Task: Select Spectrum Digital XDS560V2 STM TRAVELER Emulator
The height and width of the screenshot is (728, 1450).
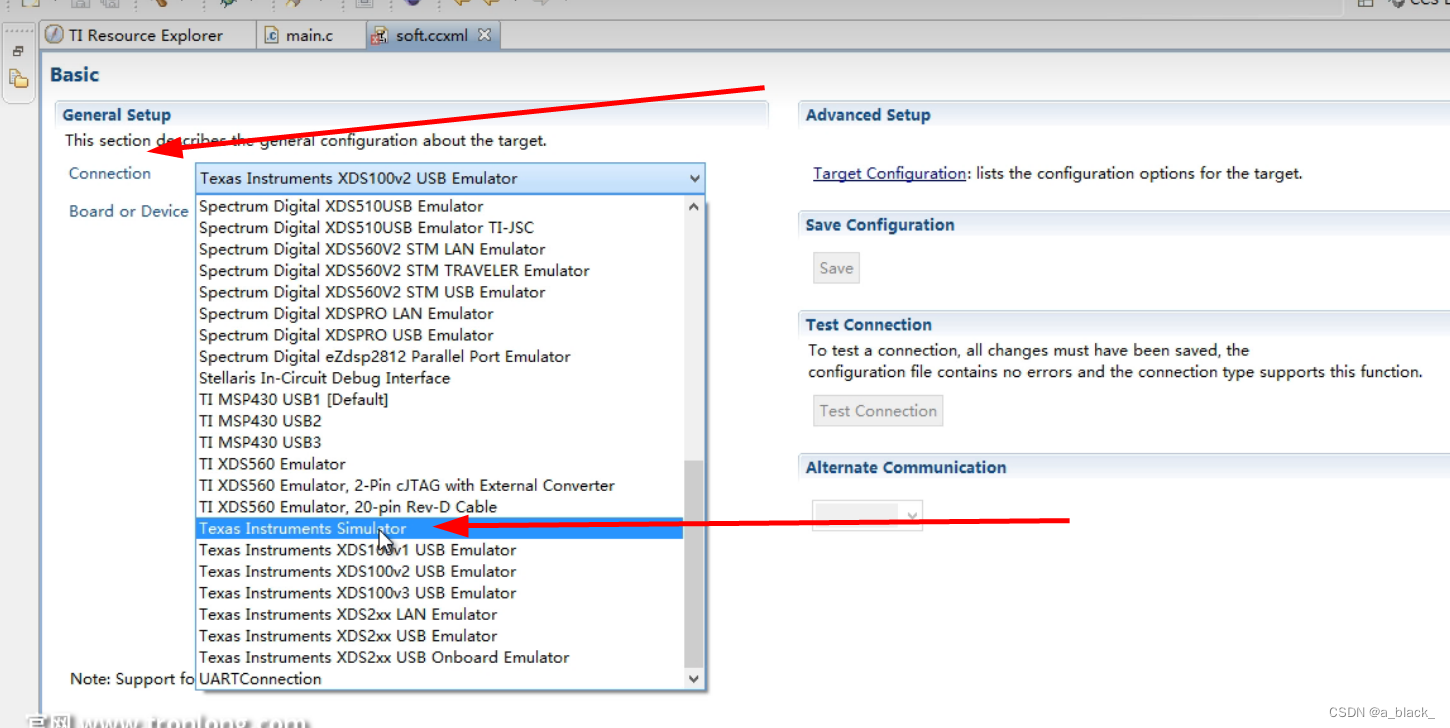Action: click(x=439, y=271)
